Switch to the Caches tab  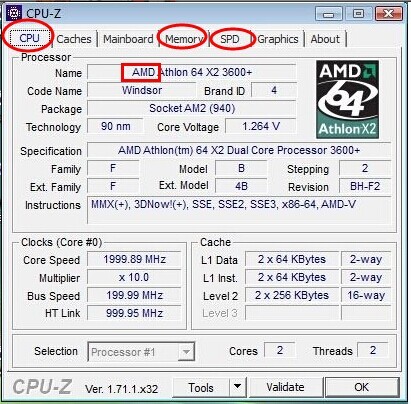pos(74,39)
